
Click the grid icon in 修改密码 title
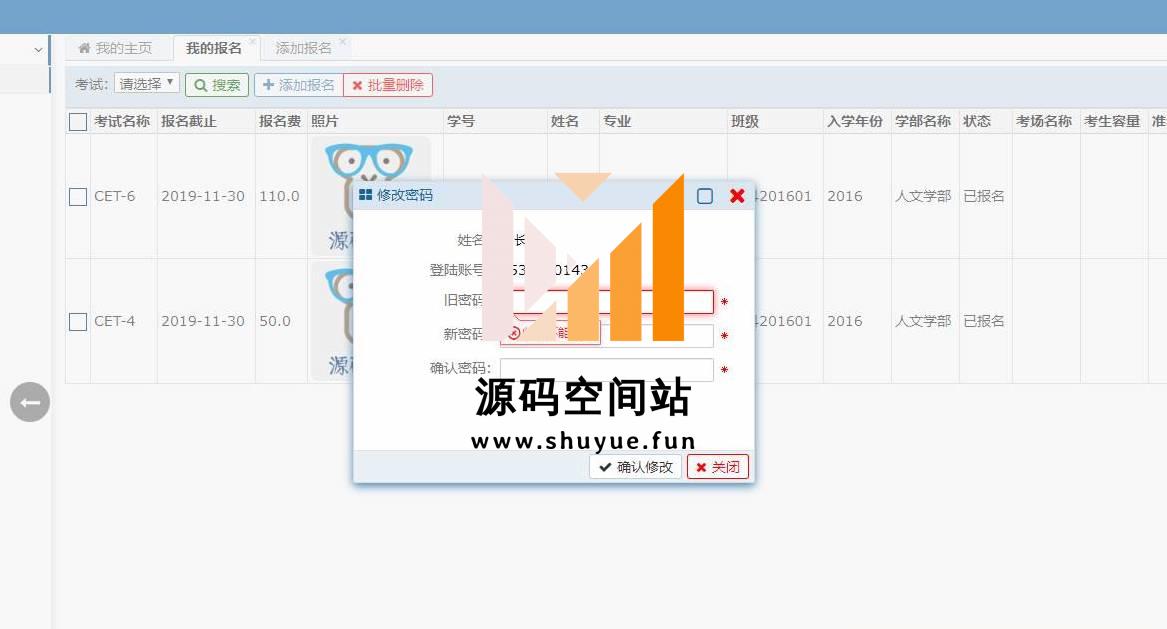(x=366, y=195)
